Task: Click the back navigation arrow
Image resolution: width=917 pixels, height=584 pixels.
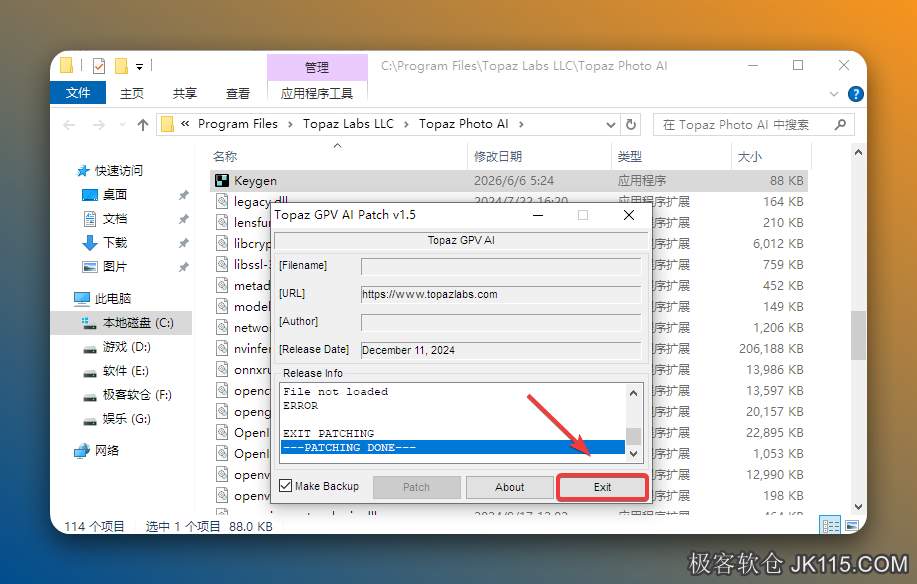Action: point(69,125)
